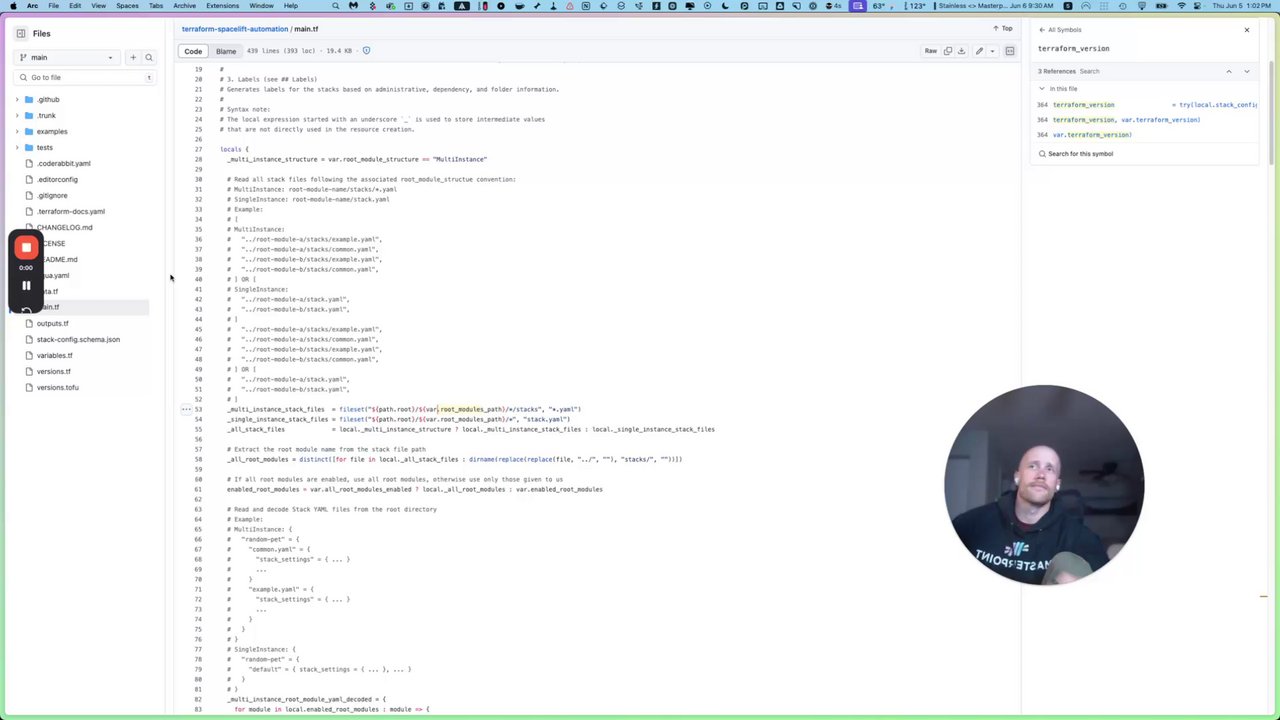Open variables.tf file
This screenshot has height=720, width=1280.
coord(54,355)
